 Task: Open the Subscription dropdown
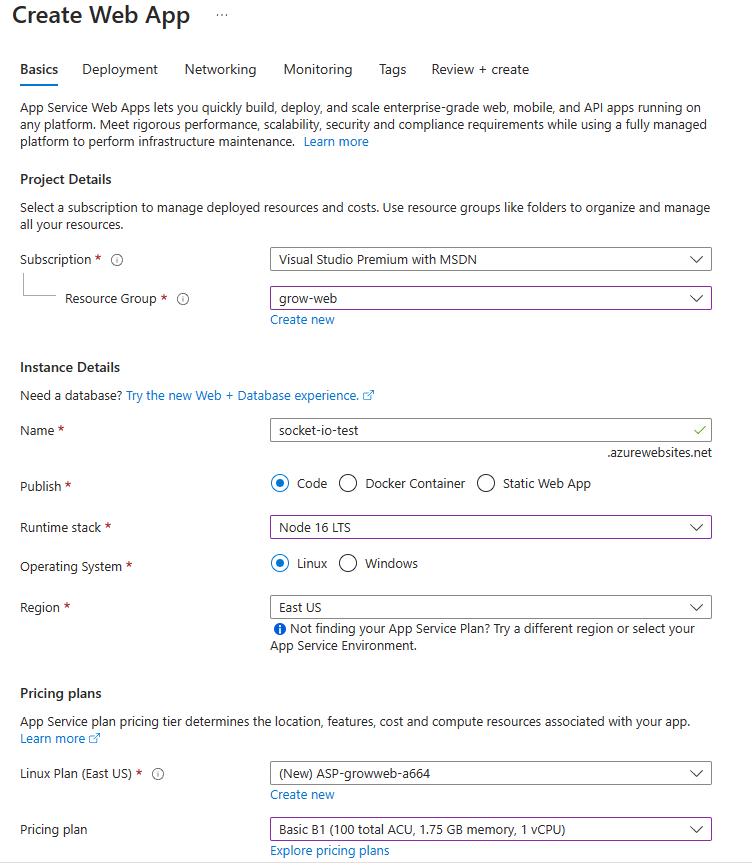[x=490, y=260]
